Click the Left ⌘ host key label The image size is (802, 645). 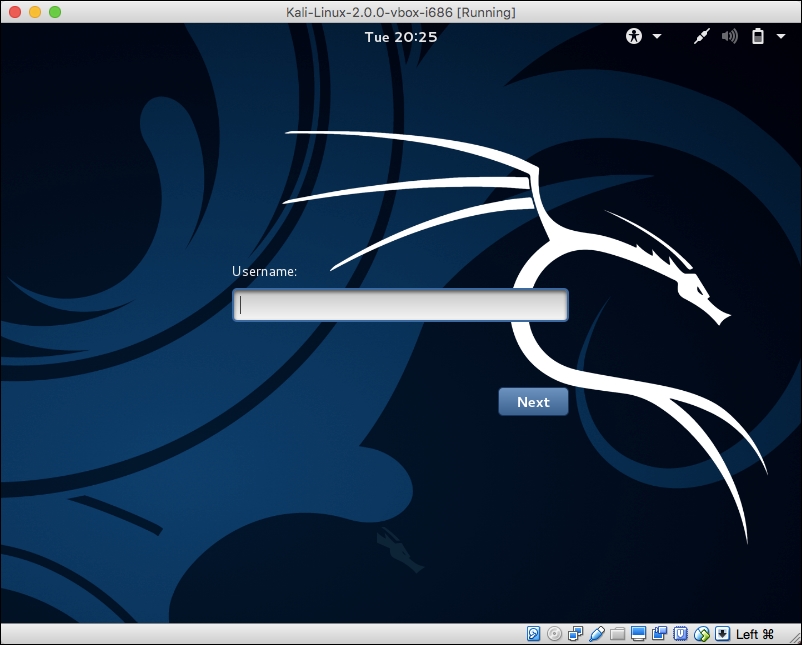point(755,634)
